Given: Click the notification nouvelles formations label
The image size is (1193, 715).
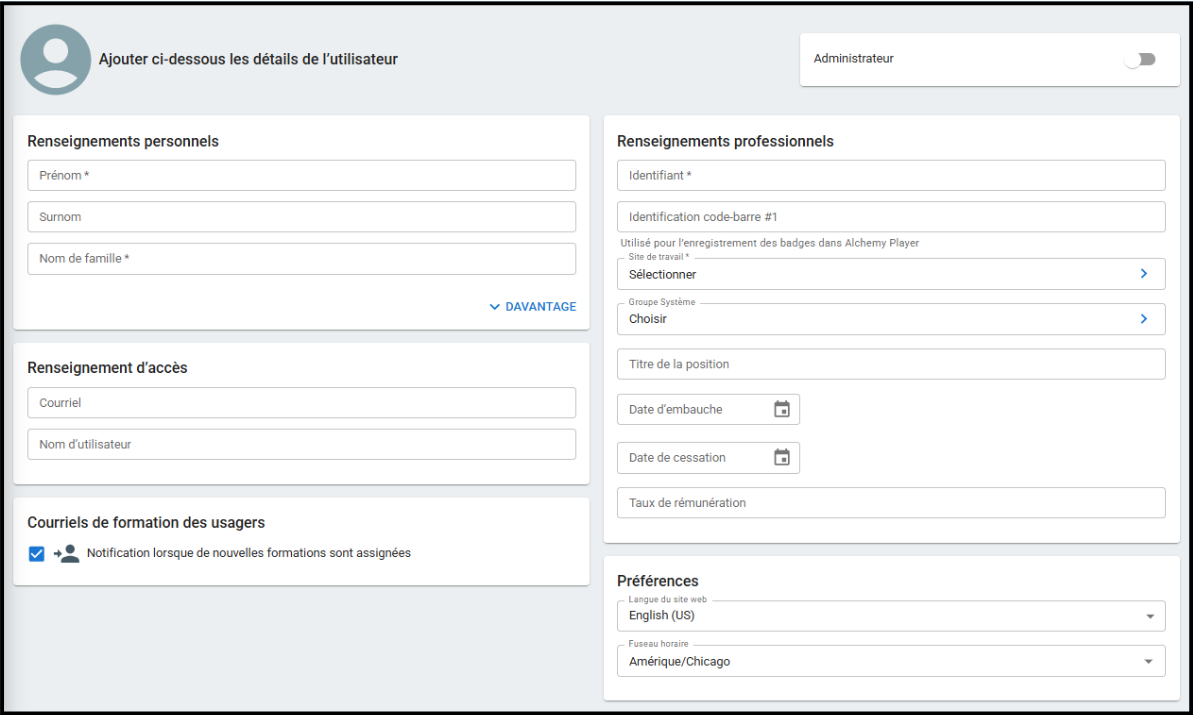Looking at the screenshot, I should tap(249, 553).
